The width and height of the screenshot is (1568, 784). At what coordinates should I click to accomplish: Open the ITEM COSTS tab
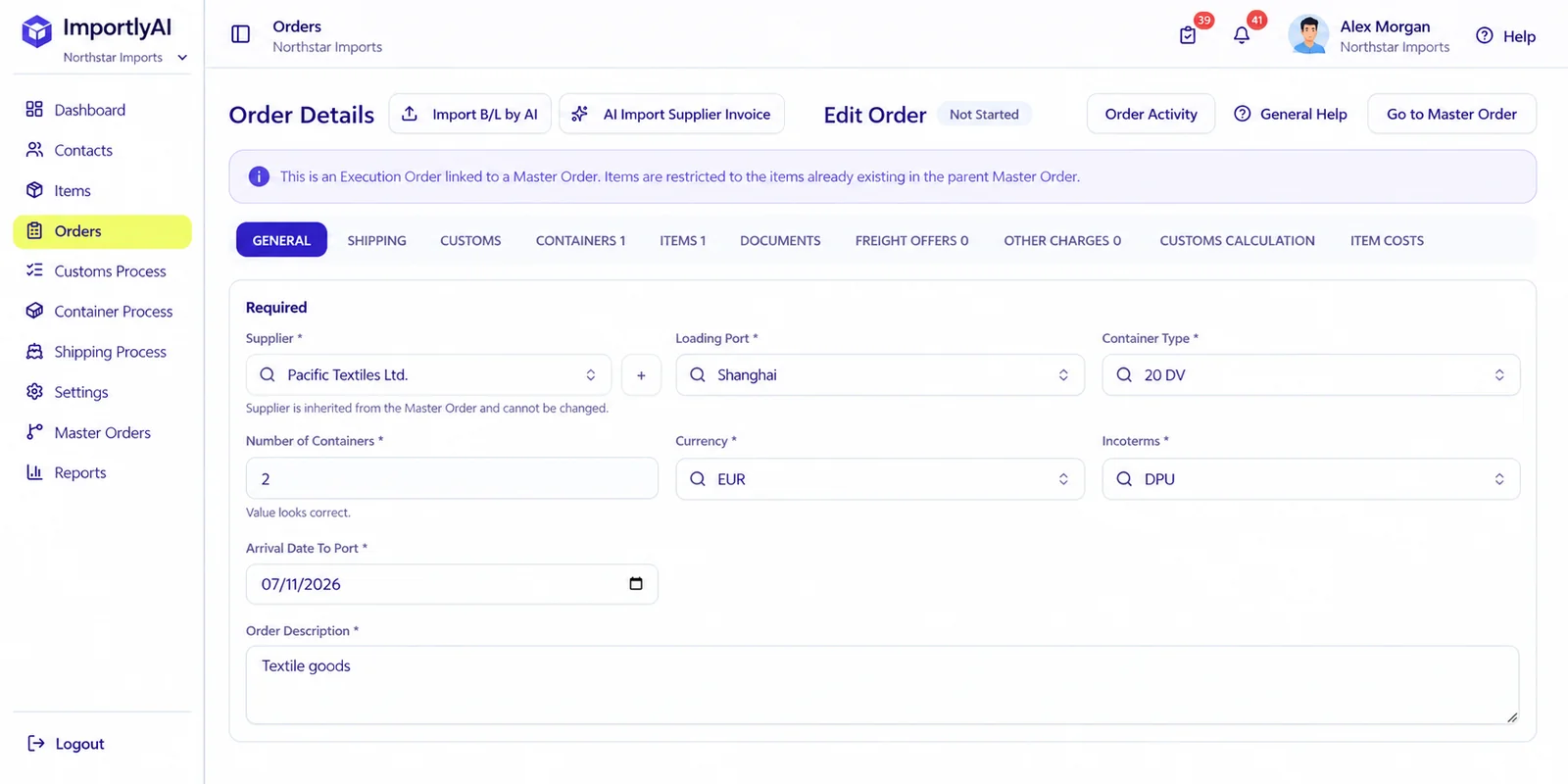[1387, 240]
